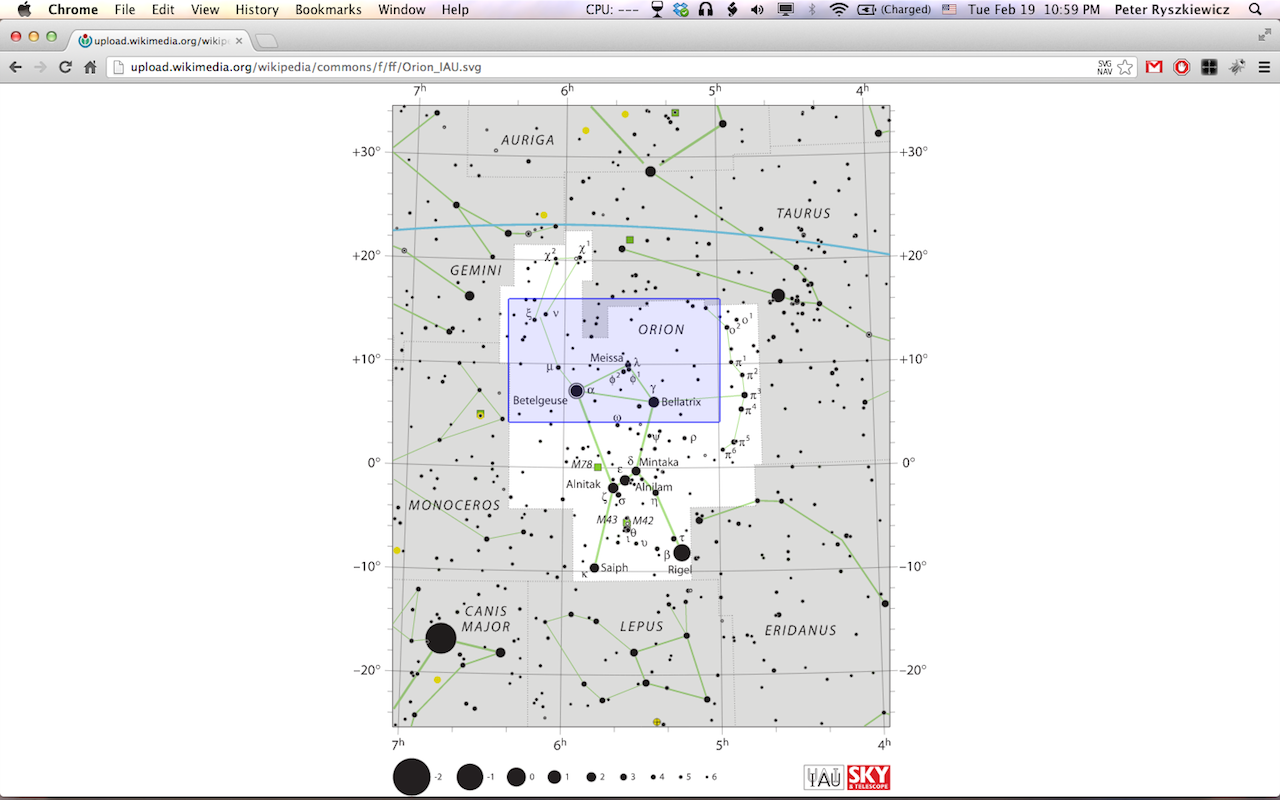Image resolution: width=1280 pixels, height=800 pixels.
Task: Click the Betelgeuse star label
Action: pos(540,400)
